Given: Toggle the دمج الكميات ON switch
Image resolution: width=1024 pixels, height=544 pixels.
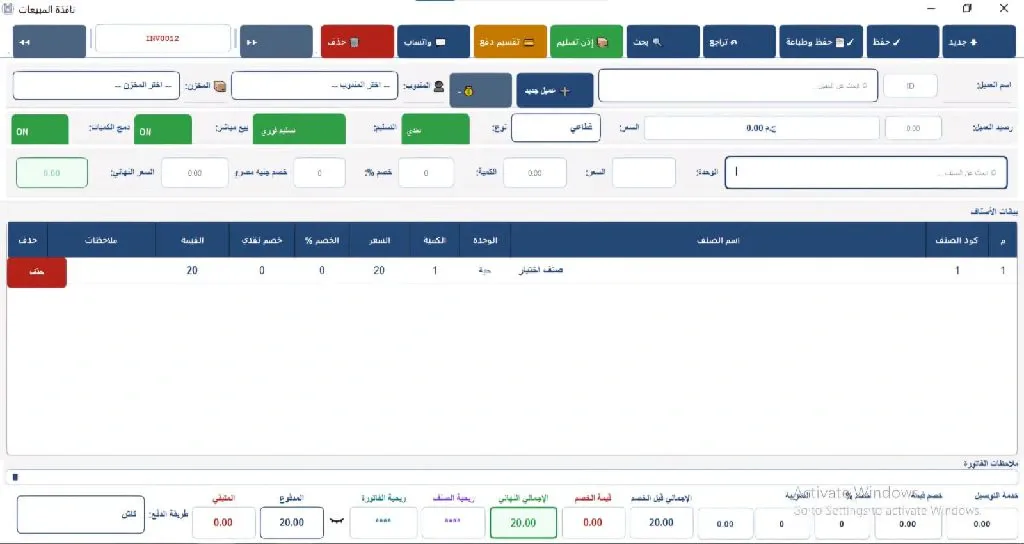Looking at the screenshot, I should (40, 129).
